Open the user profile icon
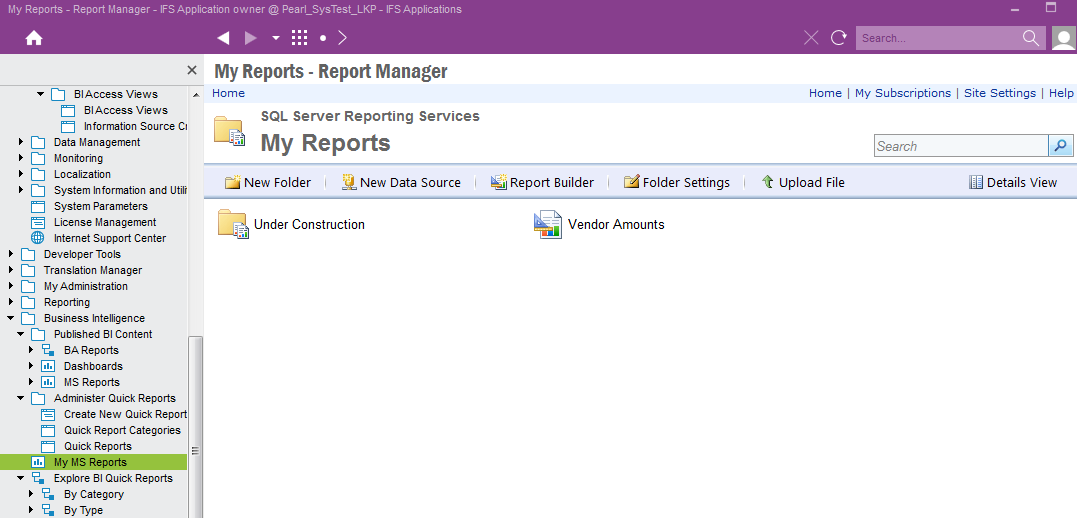The image size is (1077, 518). tap(1063, 38)
